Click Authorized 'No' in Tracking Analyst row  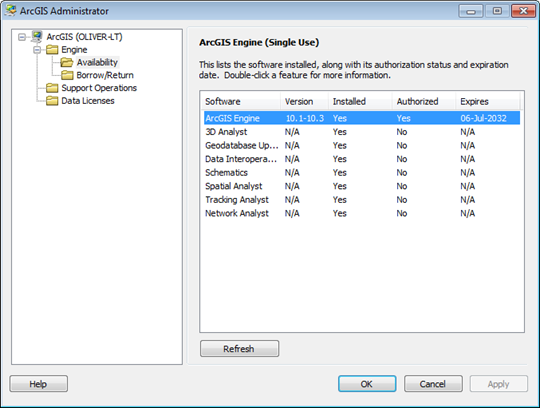[402, 200]
